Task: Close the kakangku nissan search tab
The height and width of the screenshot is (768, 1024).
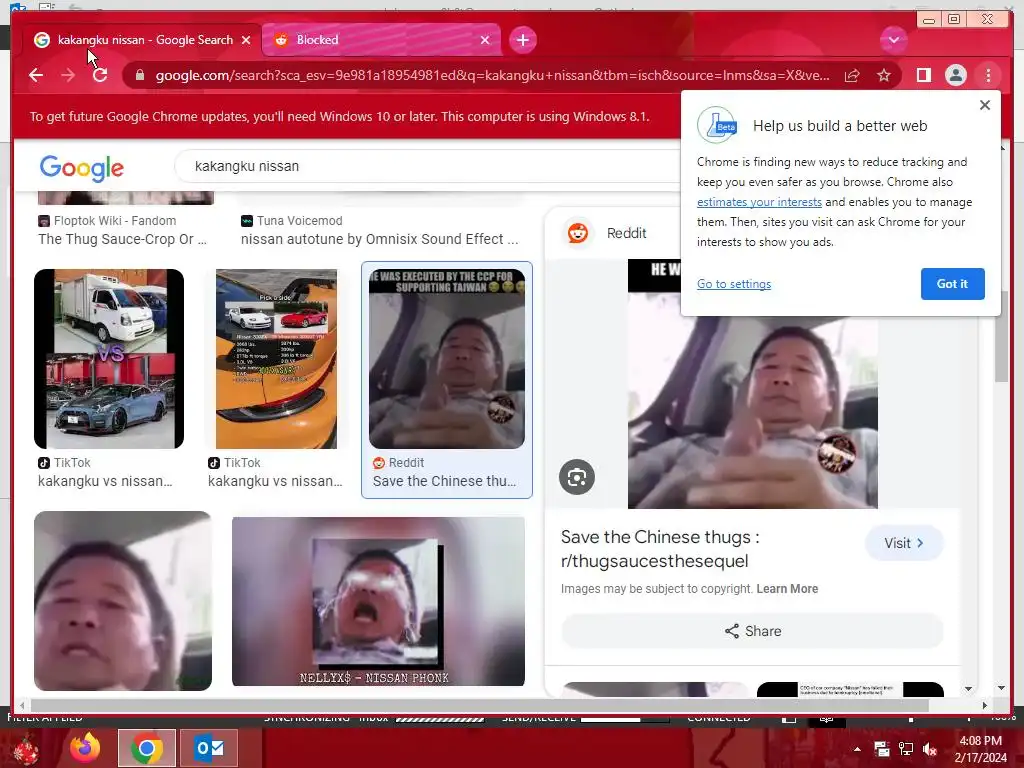Action: 246,40
